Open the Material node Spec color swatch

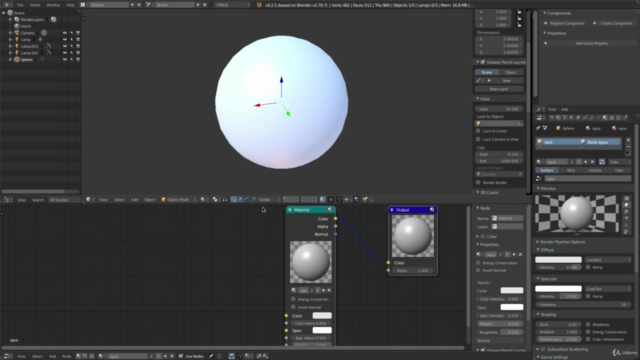pos(322,330)
